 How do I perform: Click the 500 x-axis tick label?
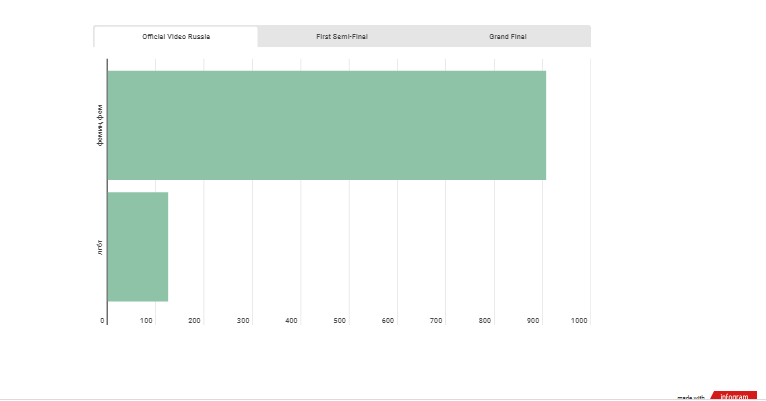point(340,321)
